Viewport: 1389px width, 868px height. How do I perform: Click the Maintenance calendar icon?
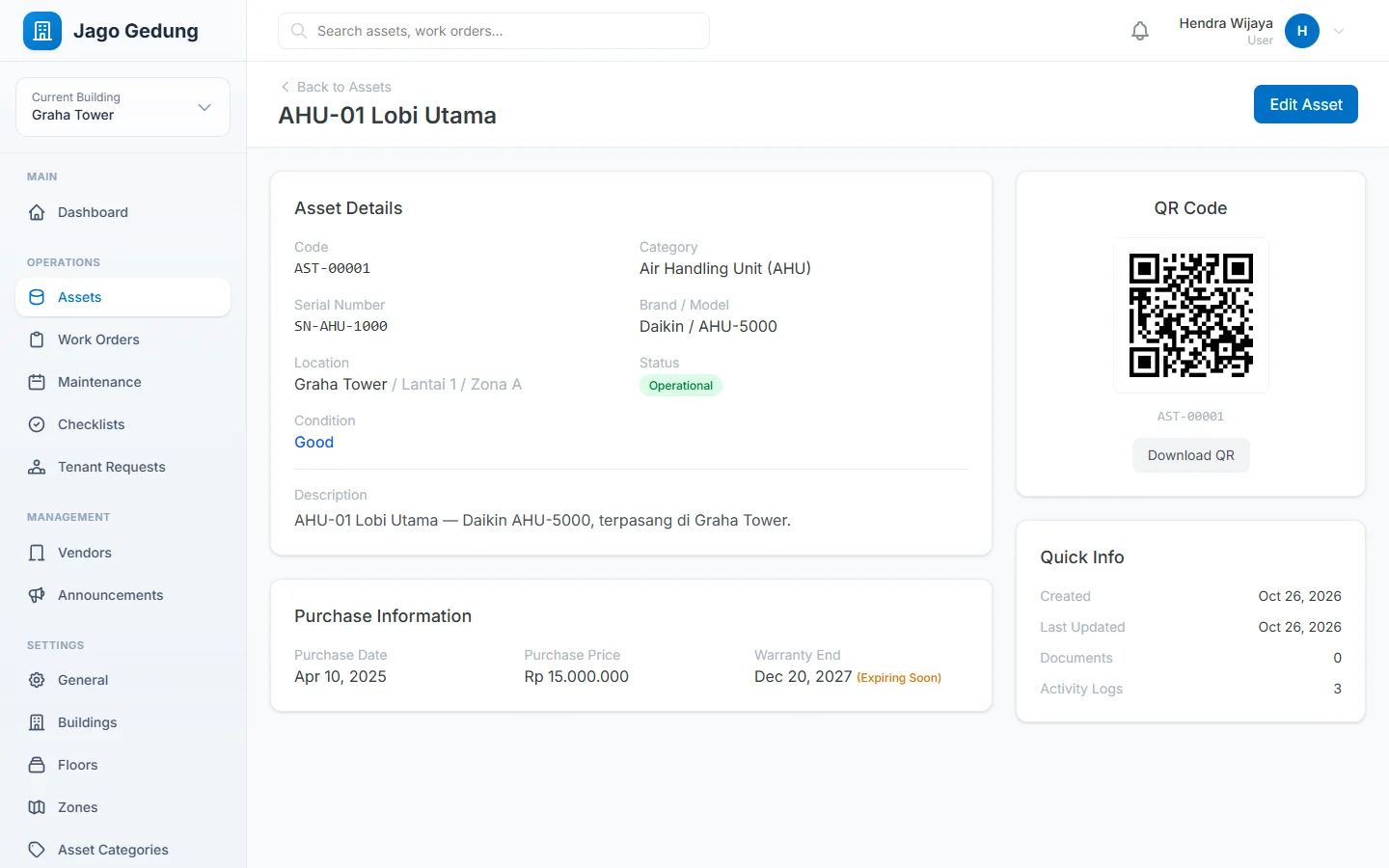tap(37, 382)
